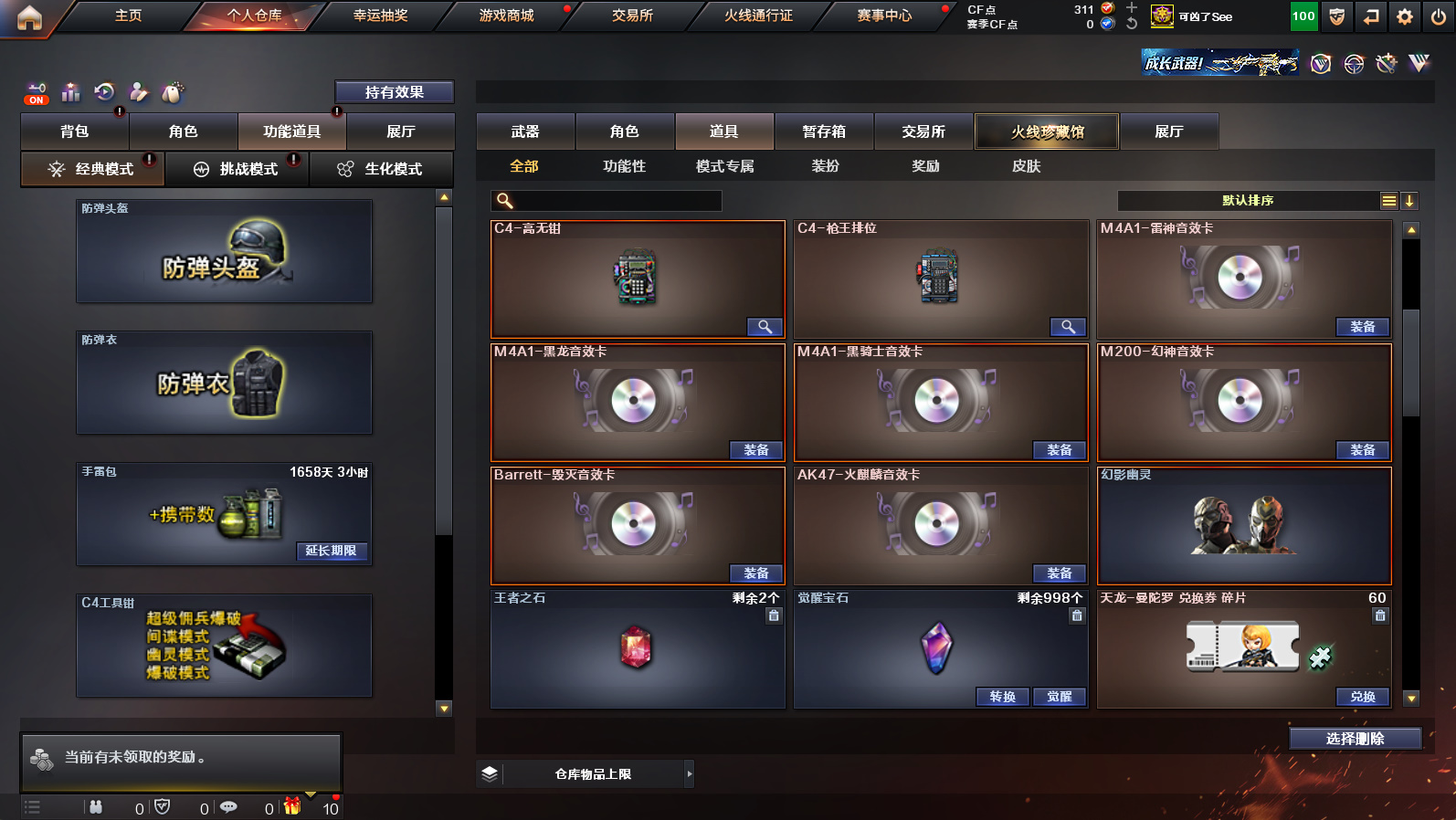
Task: Click the magnifier on C4-高无钳 item
Action: pos(765,327)
